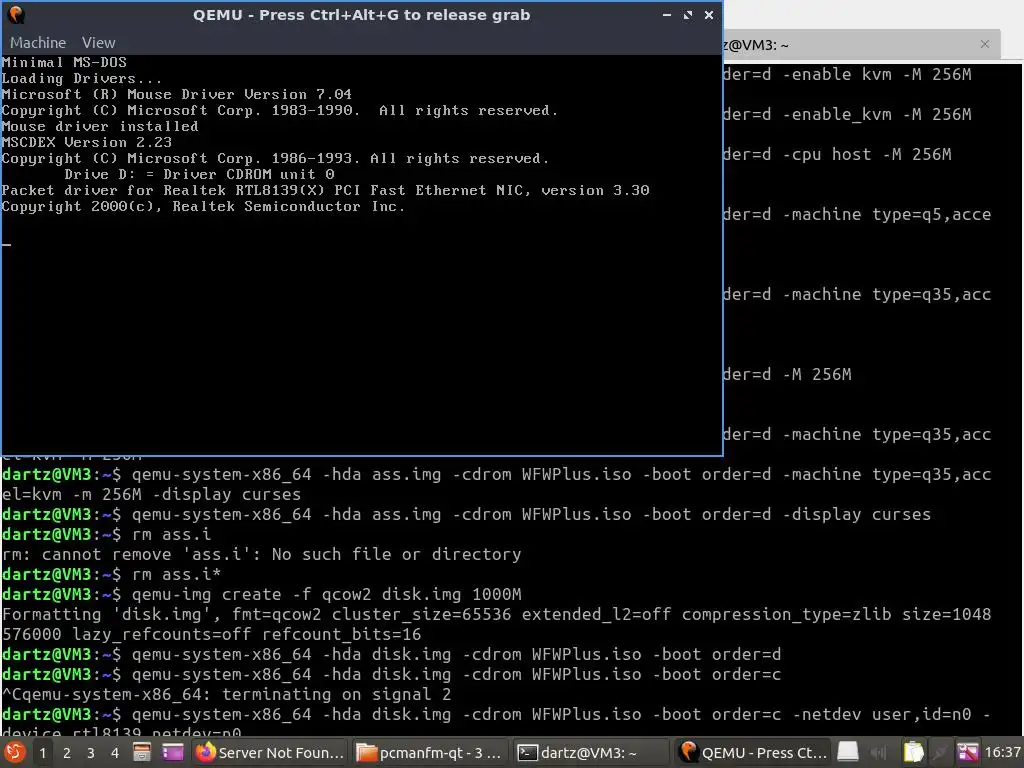Switch to workspace 3
This screenshot has width=1024, height=768.
coord(91,753)
